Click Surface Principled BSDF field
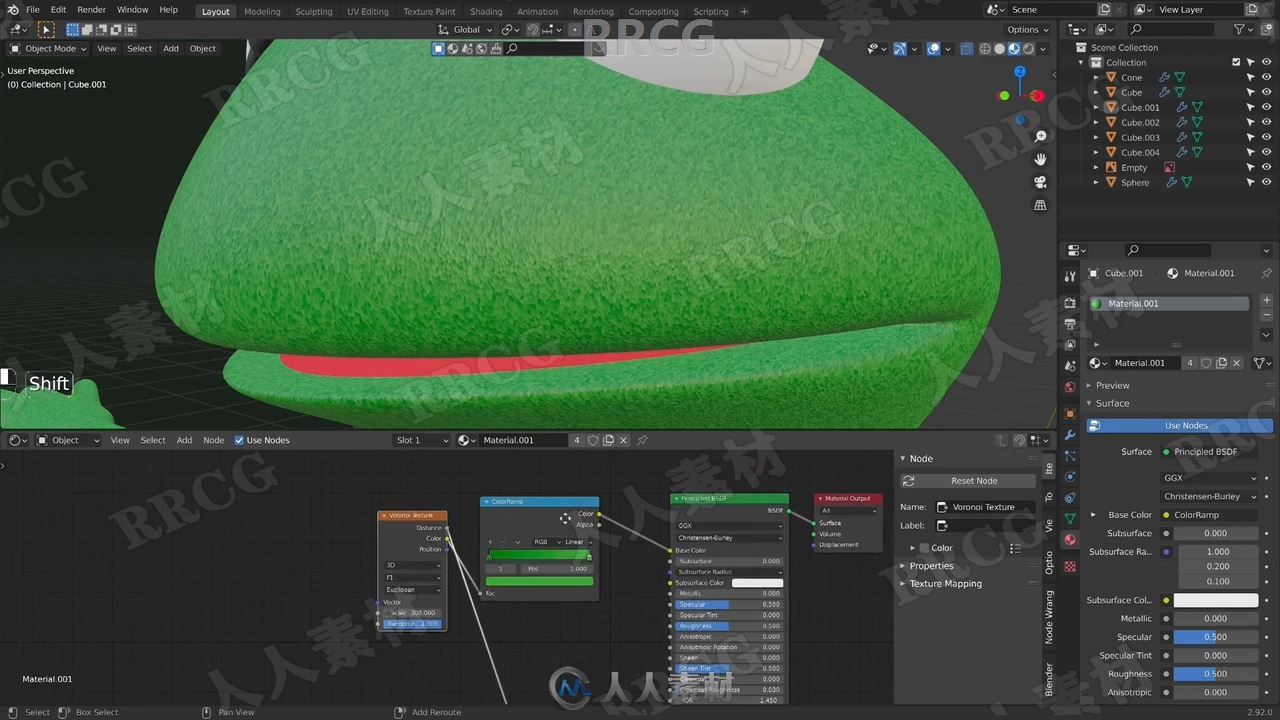Viewport: 1280px width, 720px height. click(1209, 452)
